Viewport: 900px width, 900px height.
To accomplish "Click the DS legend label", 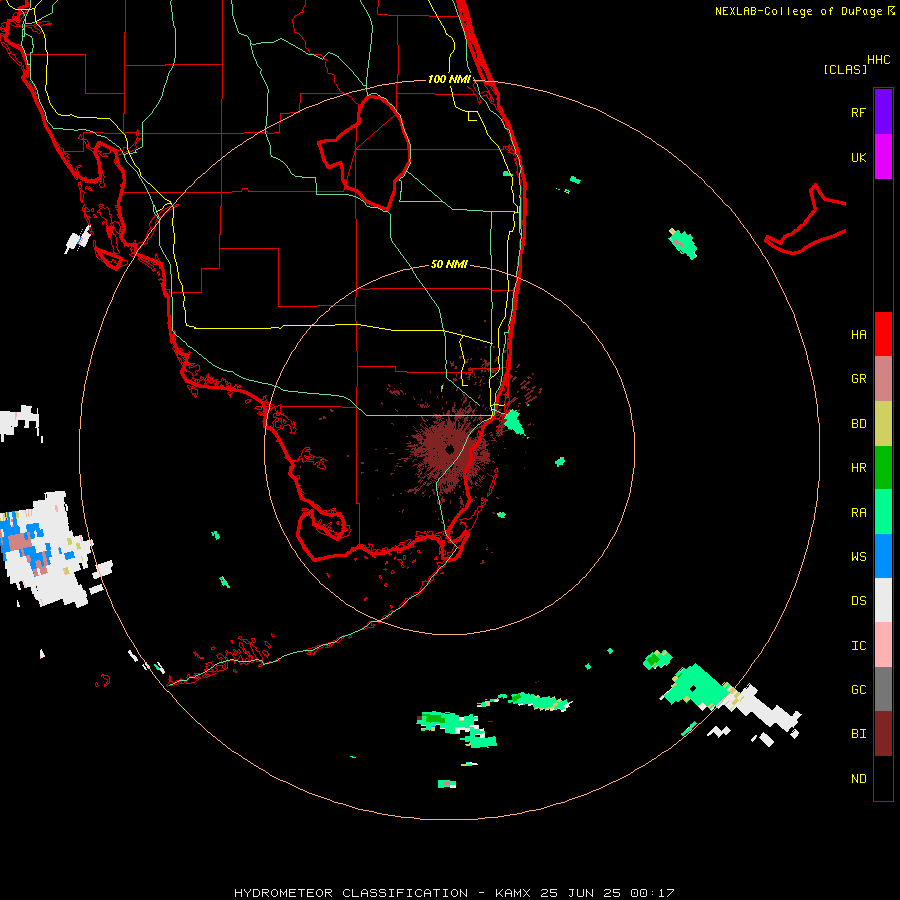I will (858, 600).
